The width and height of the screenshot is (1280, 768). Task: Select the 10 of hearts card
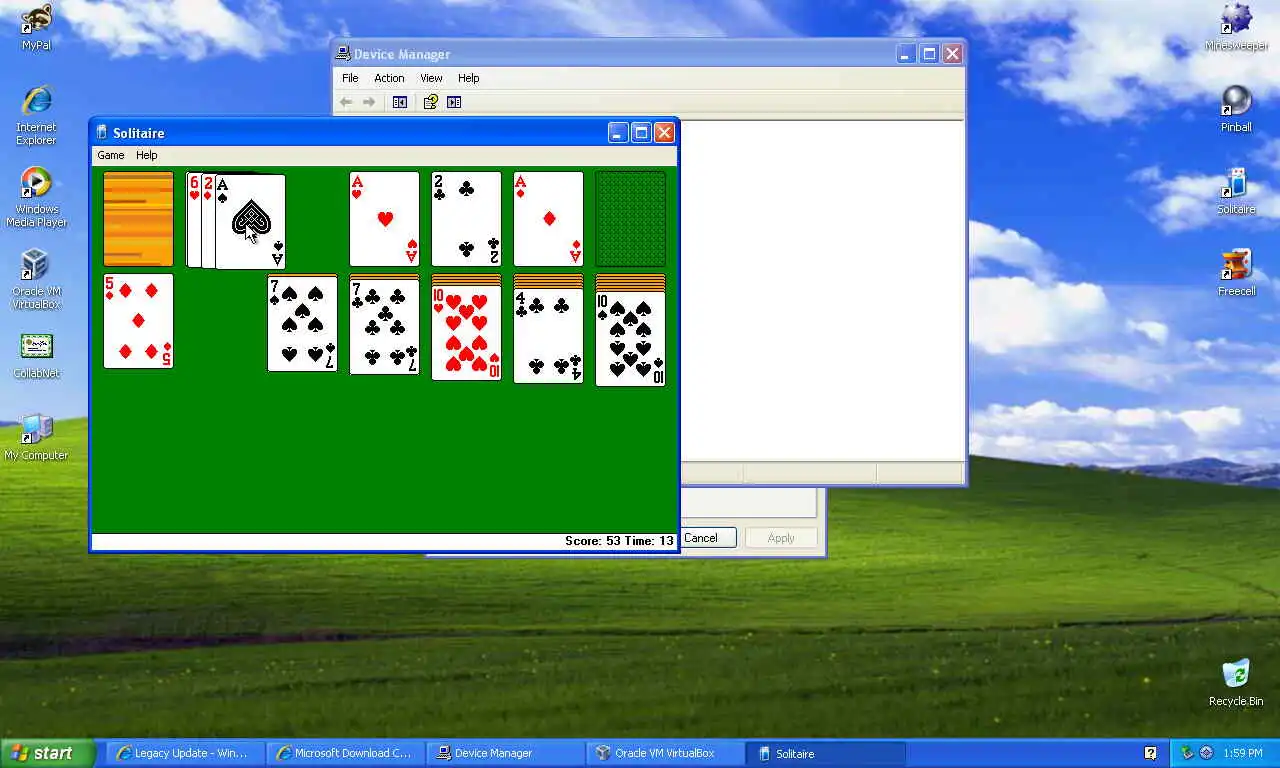(466, 333)
